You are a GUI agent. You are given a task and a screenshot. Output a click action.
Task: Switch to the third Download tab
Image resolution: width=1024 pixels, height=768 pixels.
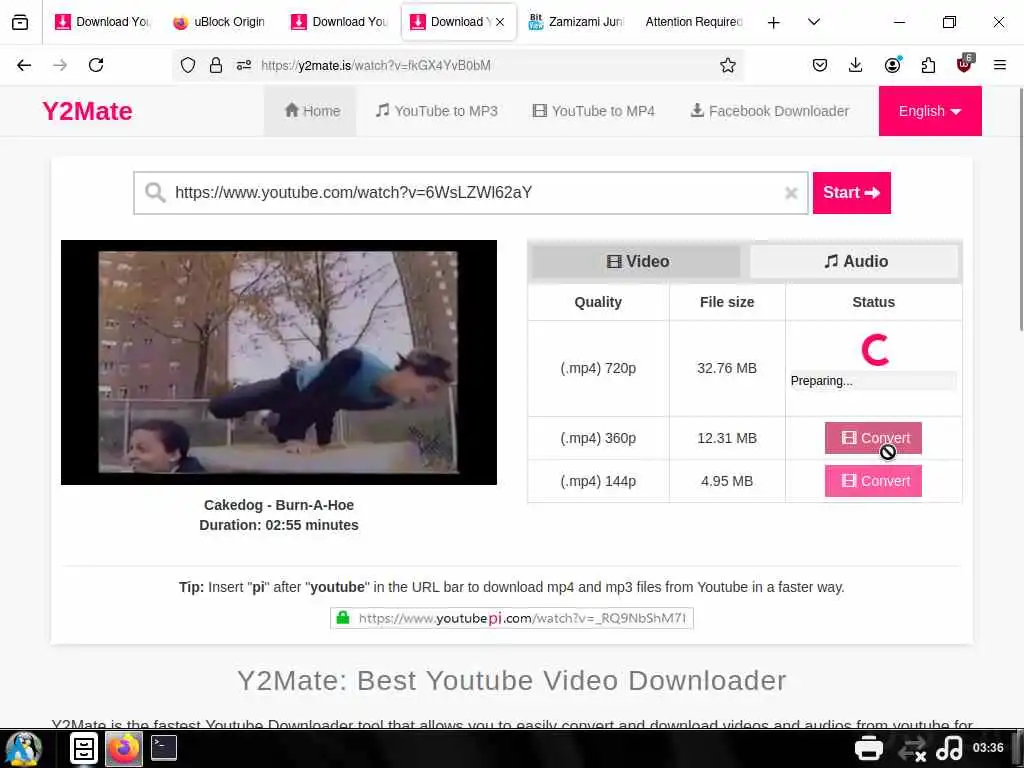(460, 22)
